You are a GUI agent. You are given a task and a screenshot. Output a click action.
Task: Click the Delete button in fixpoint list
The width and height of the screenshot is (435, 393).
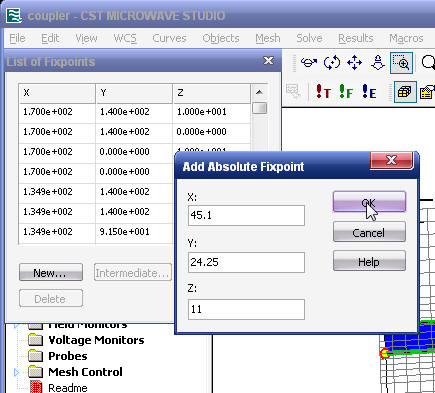point(51,299)
